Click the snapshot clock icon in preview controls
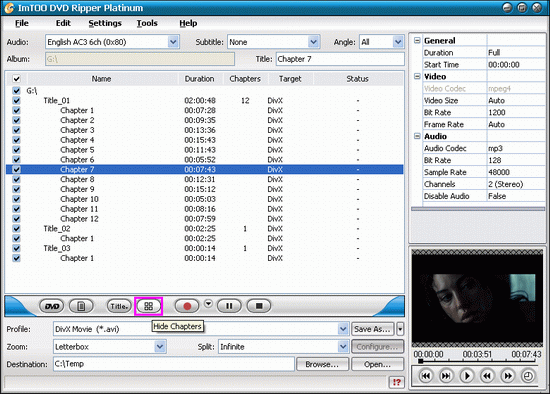Viewport: 550px width, 394px height. point(528,376)
